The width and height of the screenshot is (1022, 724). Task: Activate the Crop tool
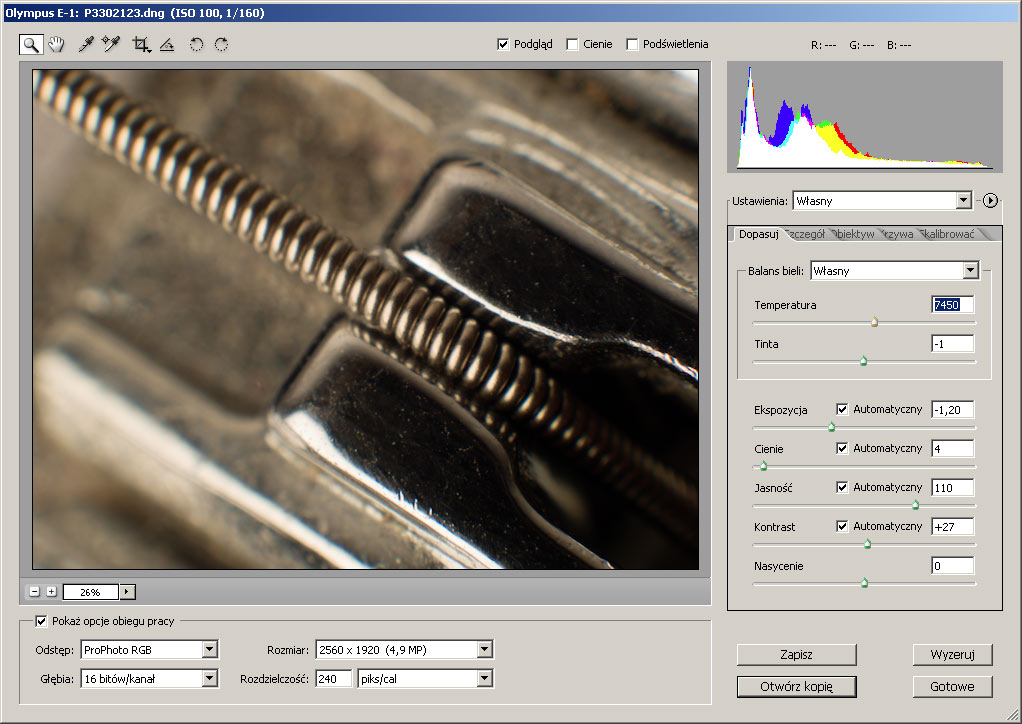coord(141,44)
